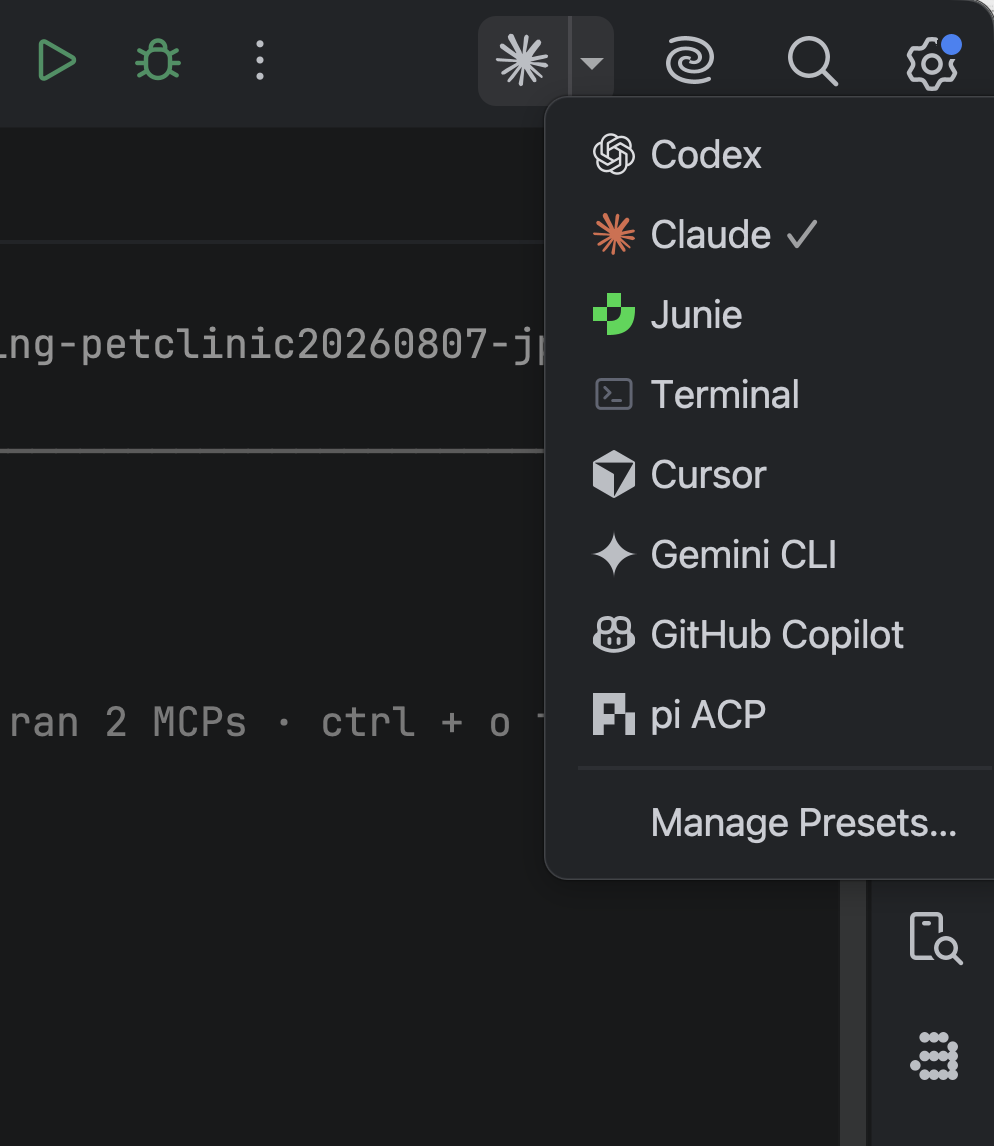Open the file search tool window icon
994x1146 pixels.
(936, 938)
